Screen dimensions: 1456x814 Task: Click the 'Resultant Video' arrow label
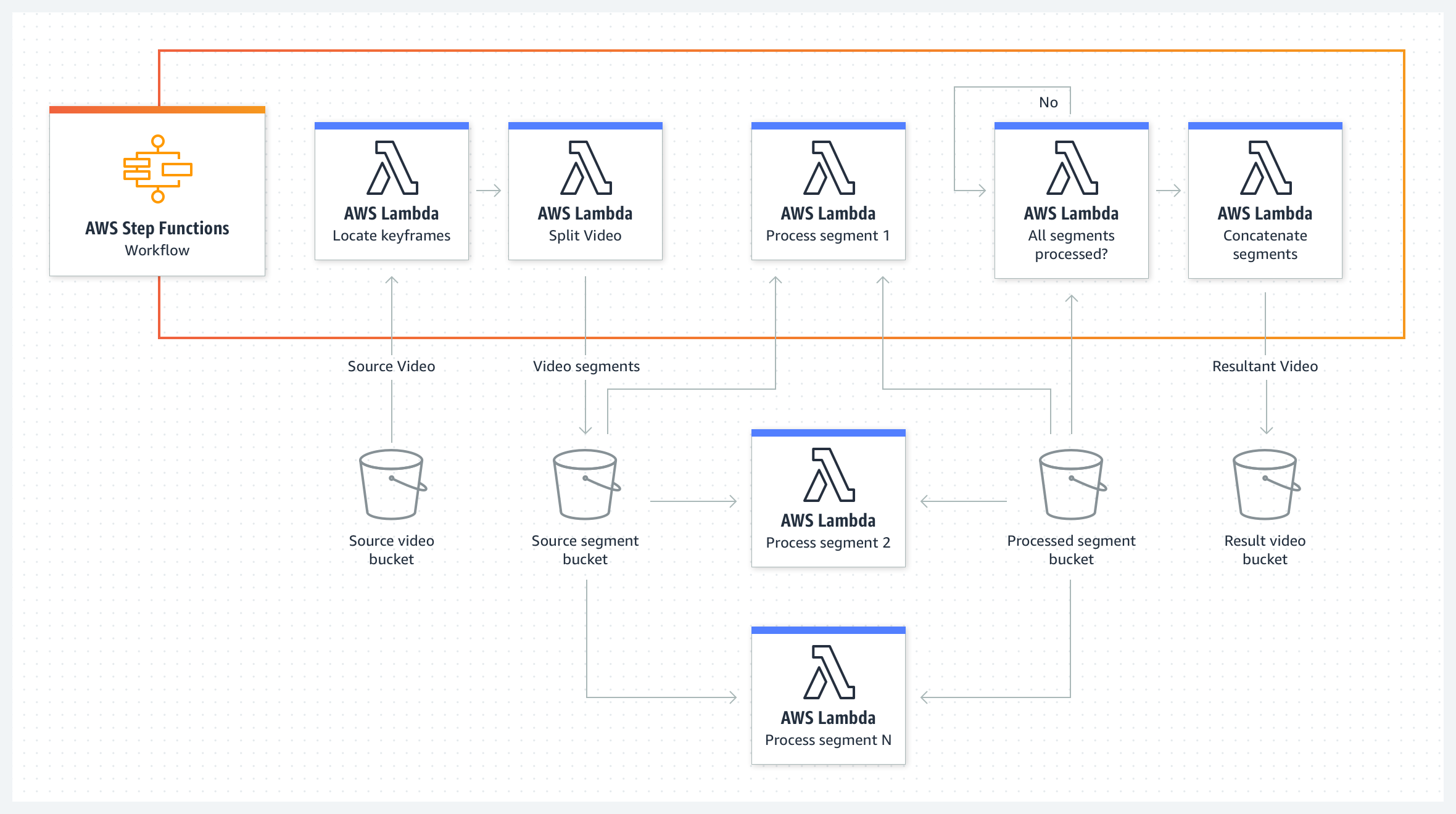click(1265, 366)
